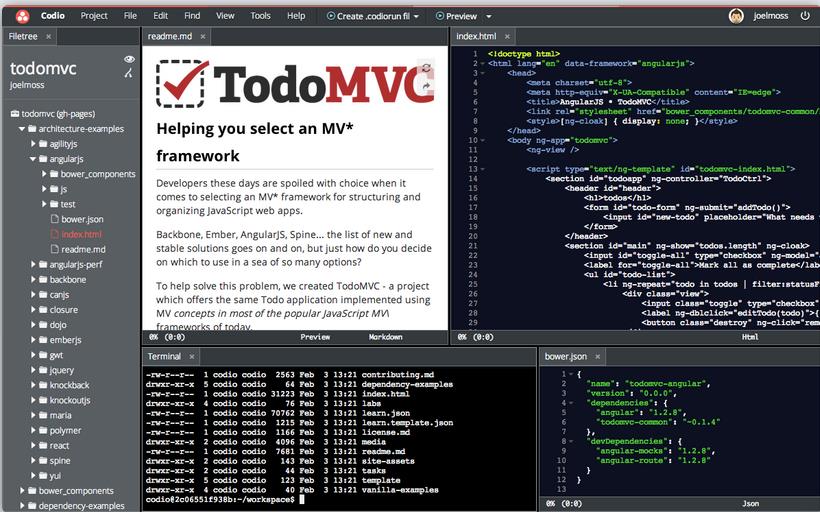Collapse the architecture-examples folder
The height and width of the screenshot is (512, 820).
(22, 129)
